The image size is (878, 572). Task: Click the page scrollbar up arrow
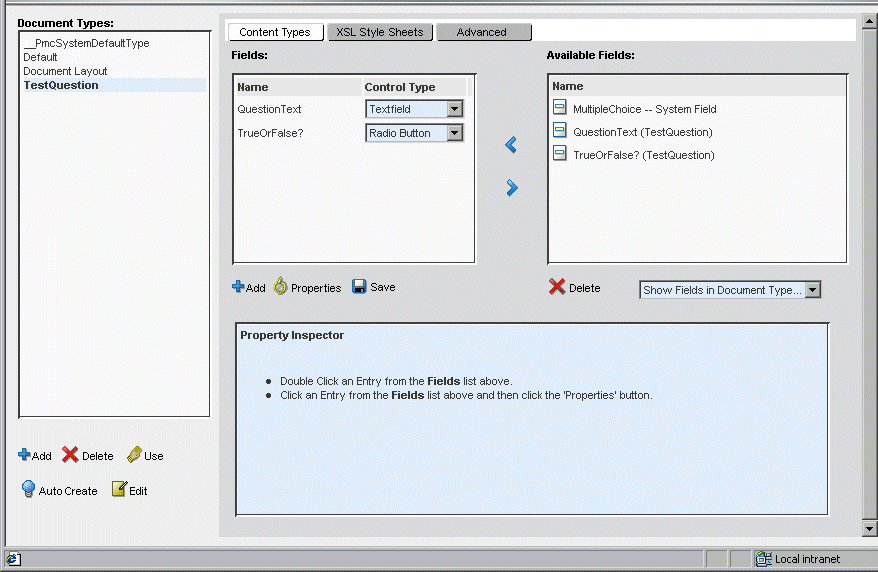pos(869,21)
